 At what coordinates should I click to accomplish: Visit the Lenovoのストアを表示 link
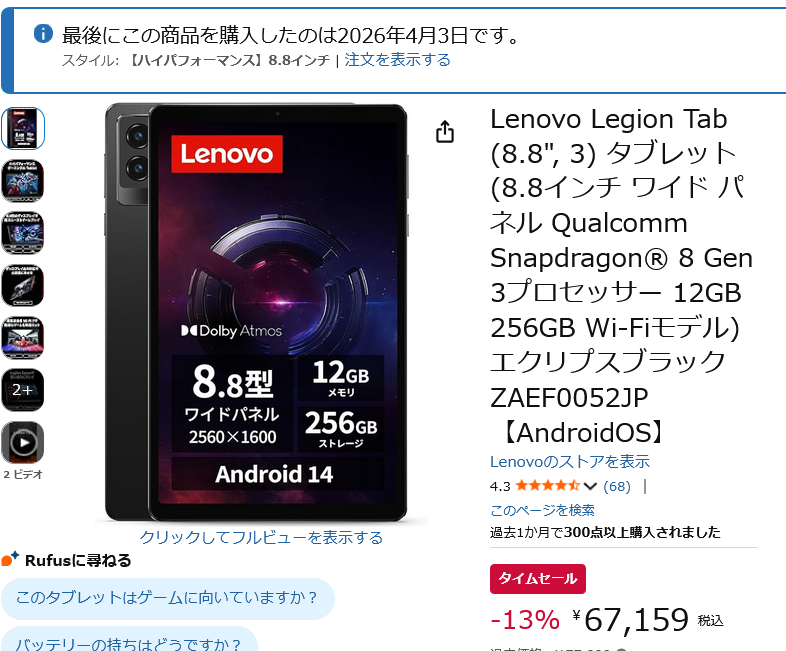[x=569, y=462]
